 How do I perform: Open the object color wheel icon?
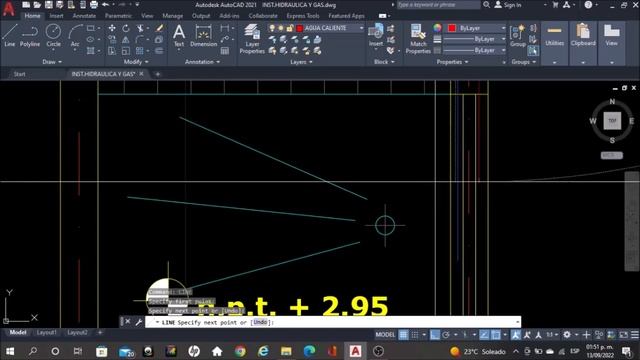pyautogui.click(x=437, y=28)
